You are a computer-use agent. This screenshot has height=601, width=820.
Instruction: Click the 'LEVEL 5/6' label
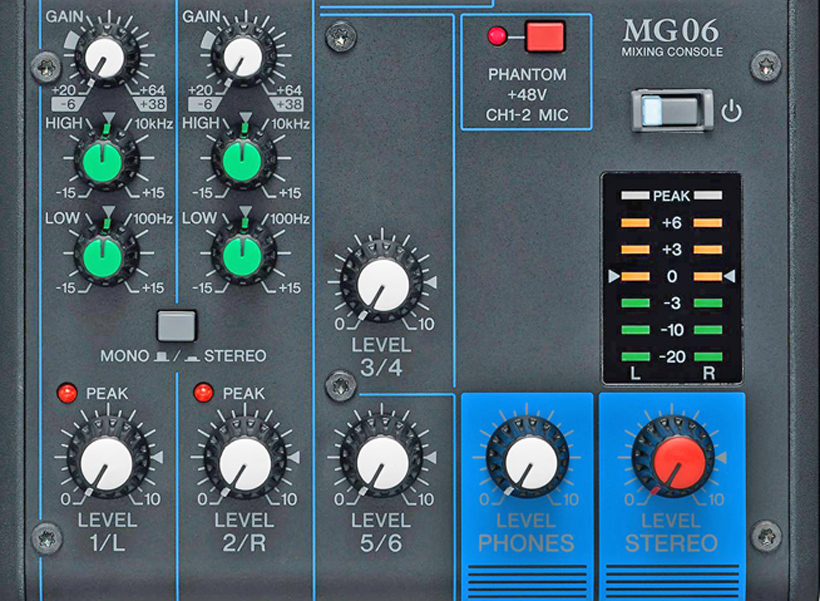click(x=381, y=532)
